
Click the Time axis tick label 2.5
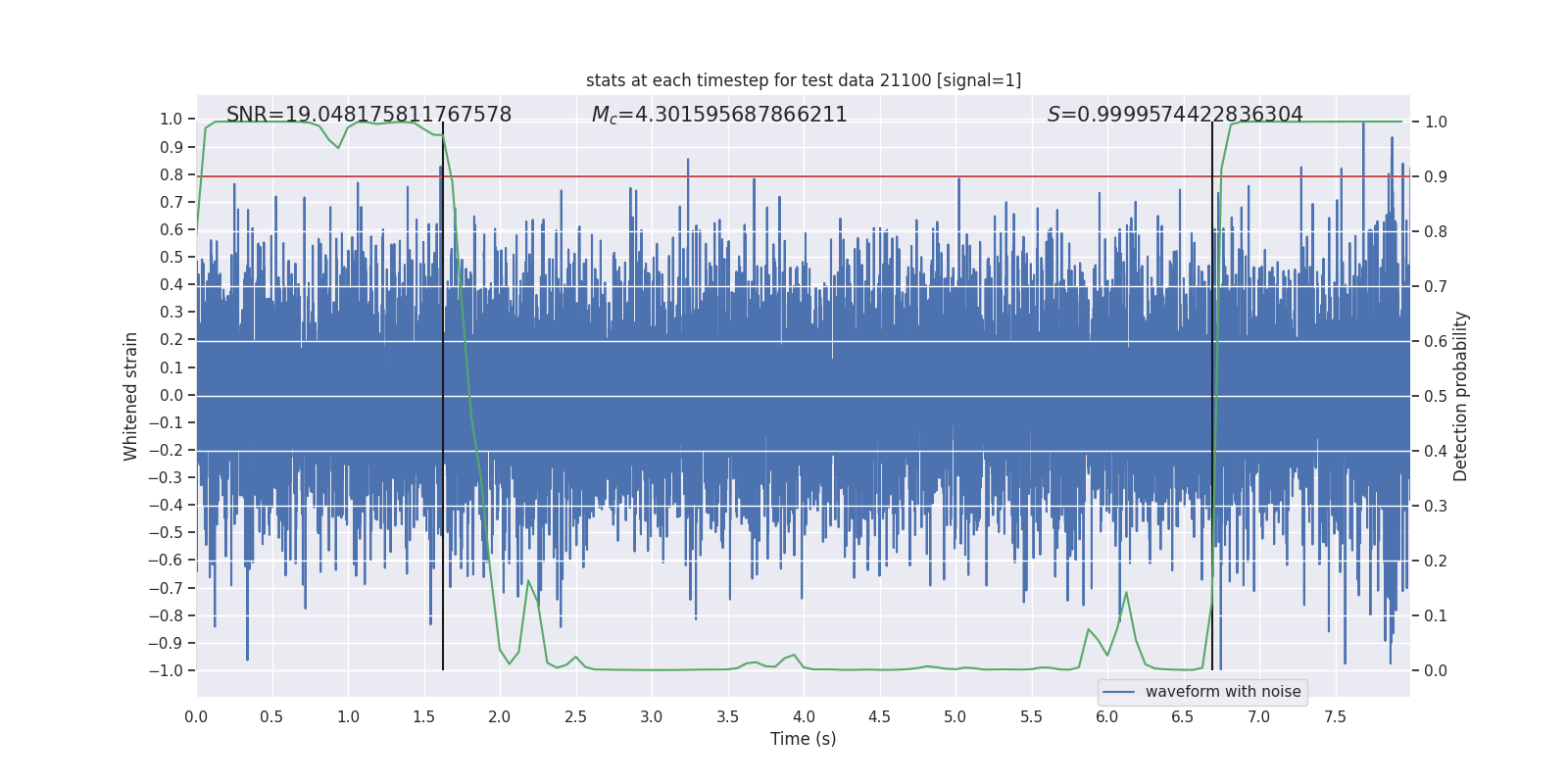575,716
